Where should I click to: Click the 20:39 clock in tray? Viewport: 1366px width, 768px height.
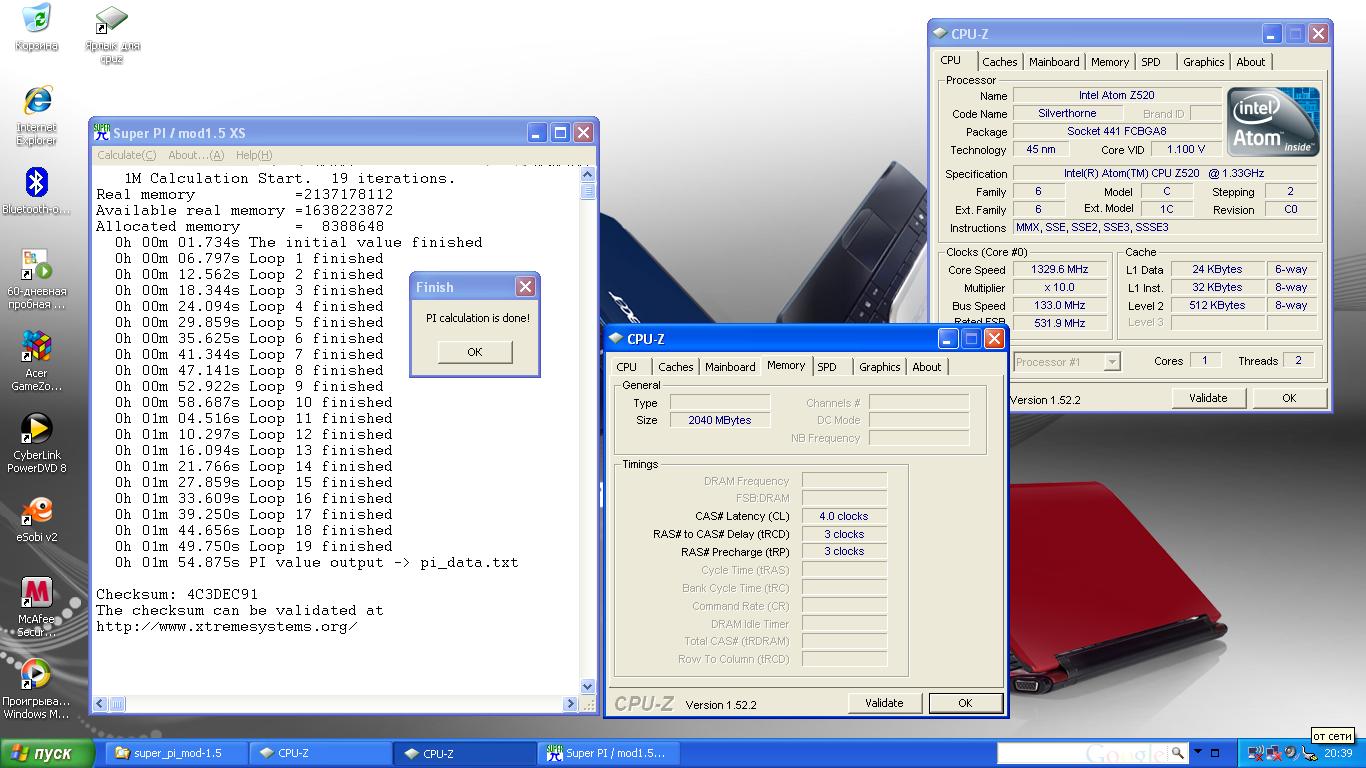(1338, 754)
